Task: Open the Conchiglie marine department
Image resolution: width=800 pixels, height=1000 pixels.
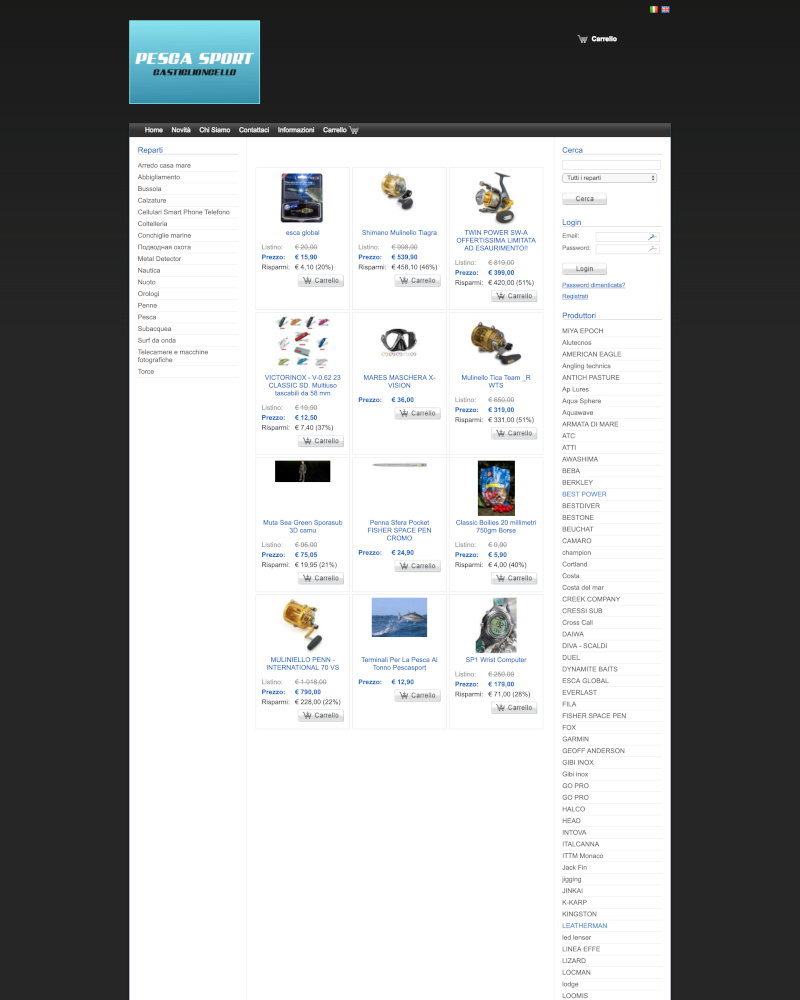Action: tap(164, 236)
